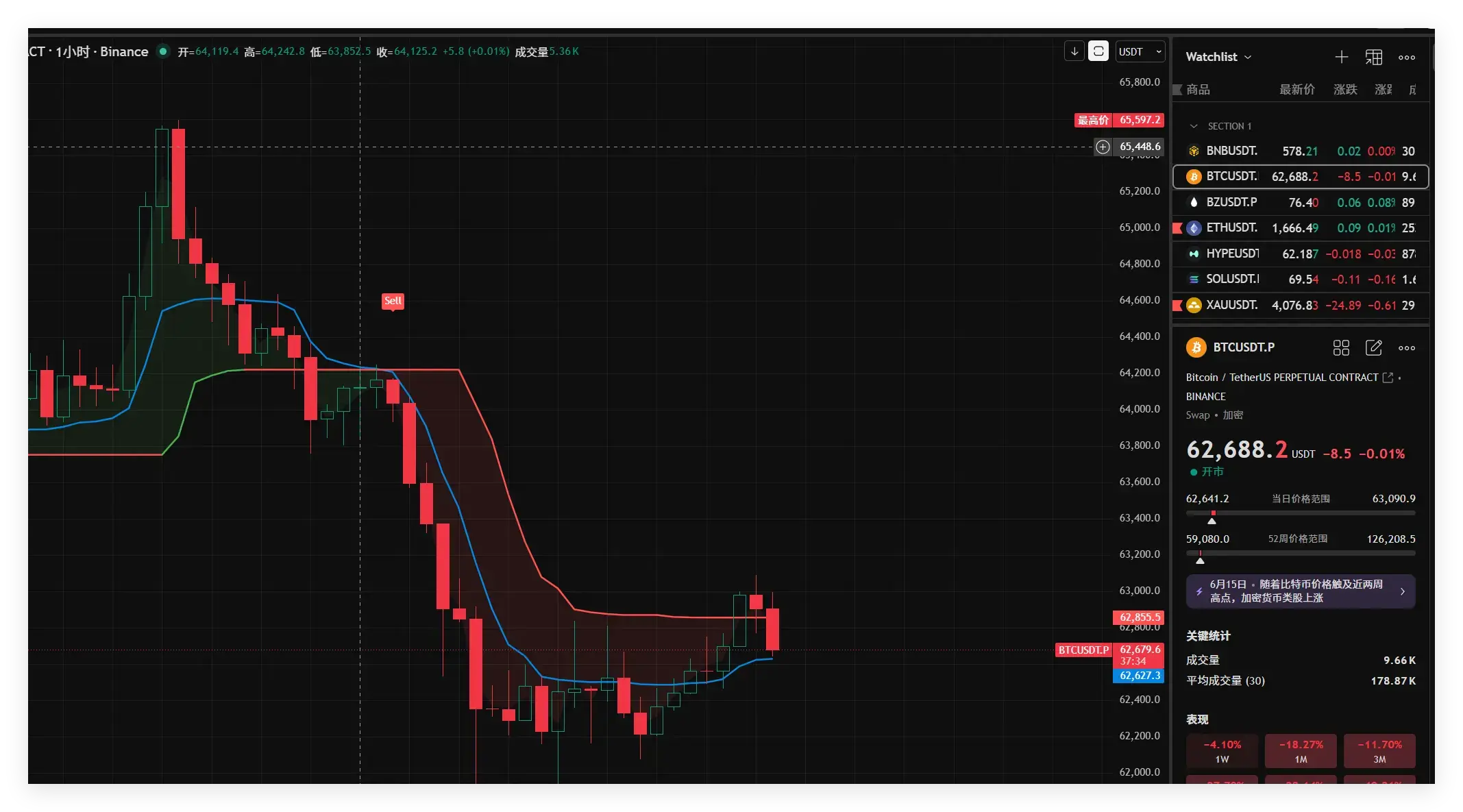This screenshot has height=812, width=1463.
Task: Click the green status dot after Binance
Action: pyautogui.click(x=163, y=51)
